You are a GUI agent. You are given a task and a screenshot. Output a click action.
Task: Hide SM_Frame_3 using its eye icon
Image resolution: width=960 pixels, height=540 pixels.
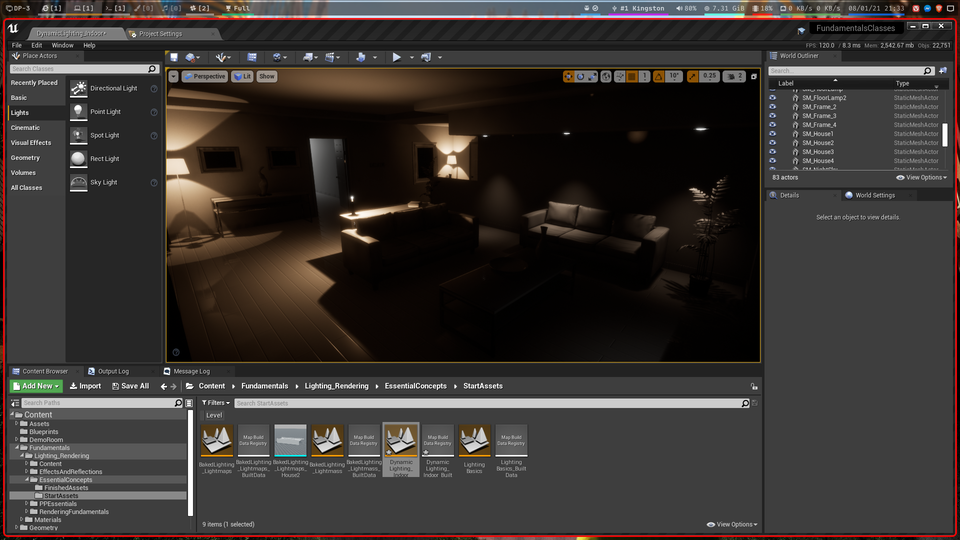(x=773, y=116)
